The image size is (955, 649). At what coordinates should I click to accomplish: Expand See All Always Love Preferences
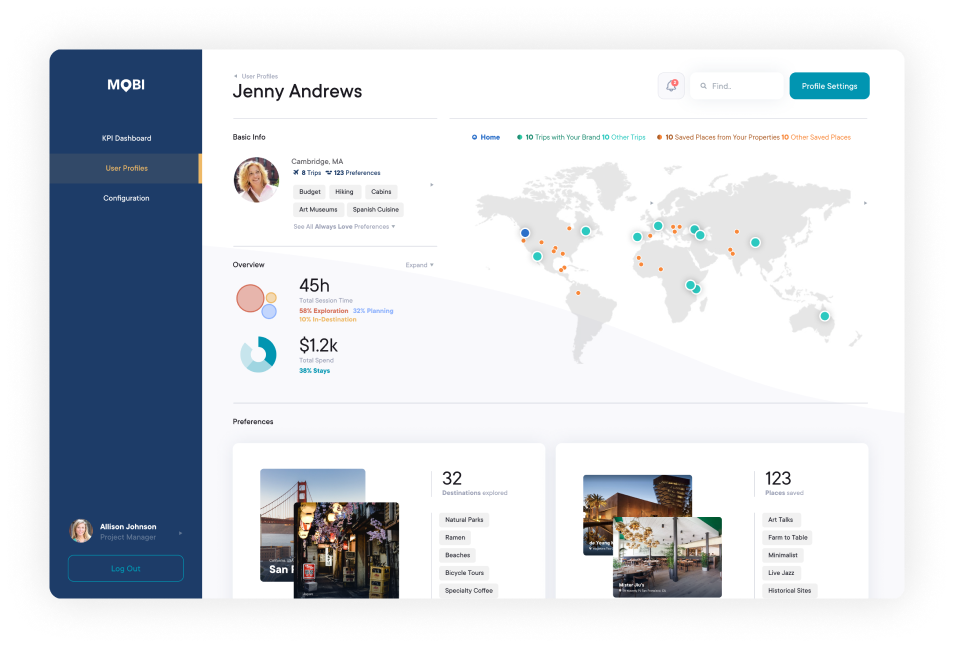point(343,227)
